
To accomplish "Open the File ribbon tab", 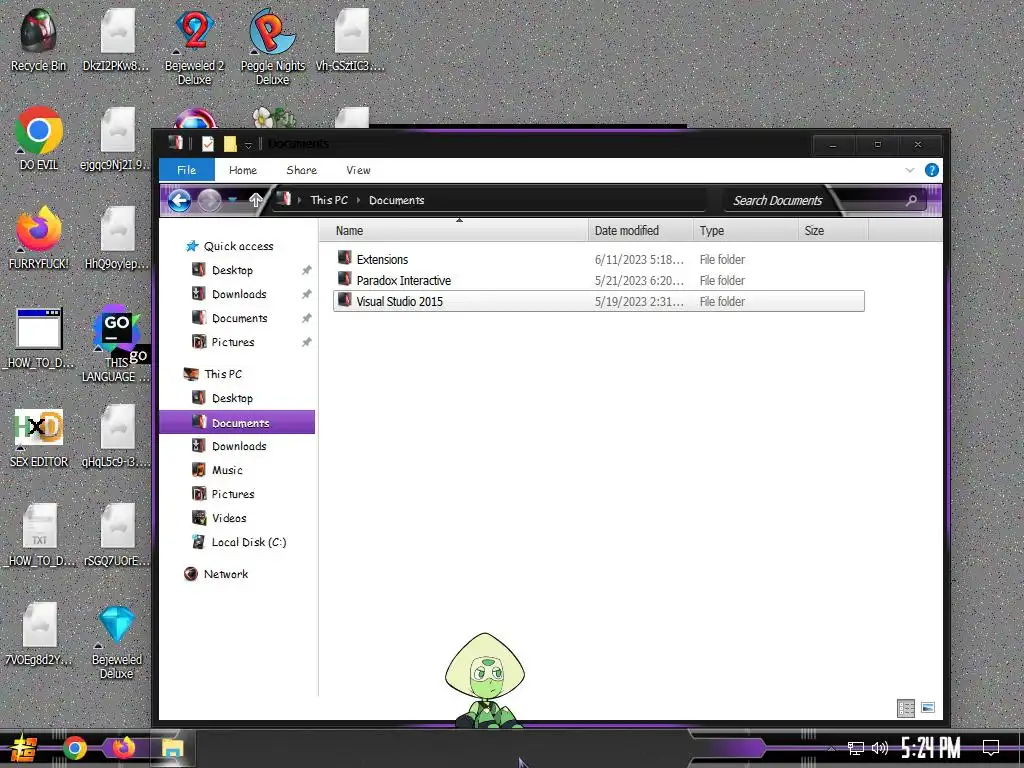I will (x=187, y=170).
